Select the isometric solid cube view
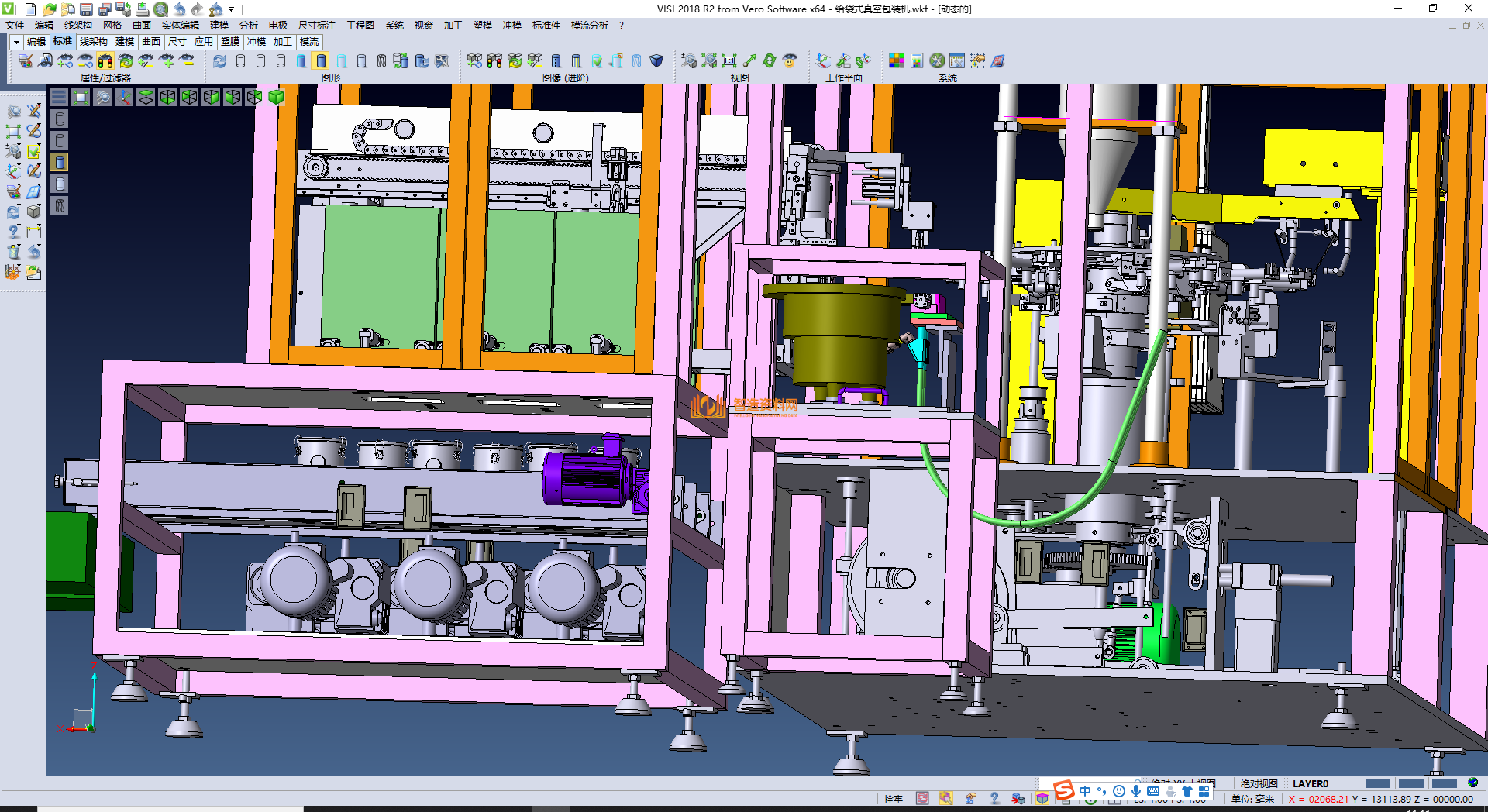 click(276, 97)
